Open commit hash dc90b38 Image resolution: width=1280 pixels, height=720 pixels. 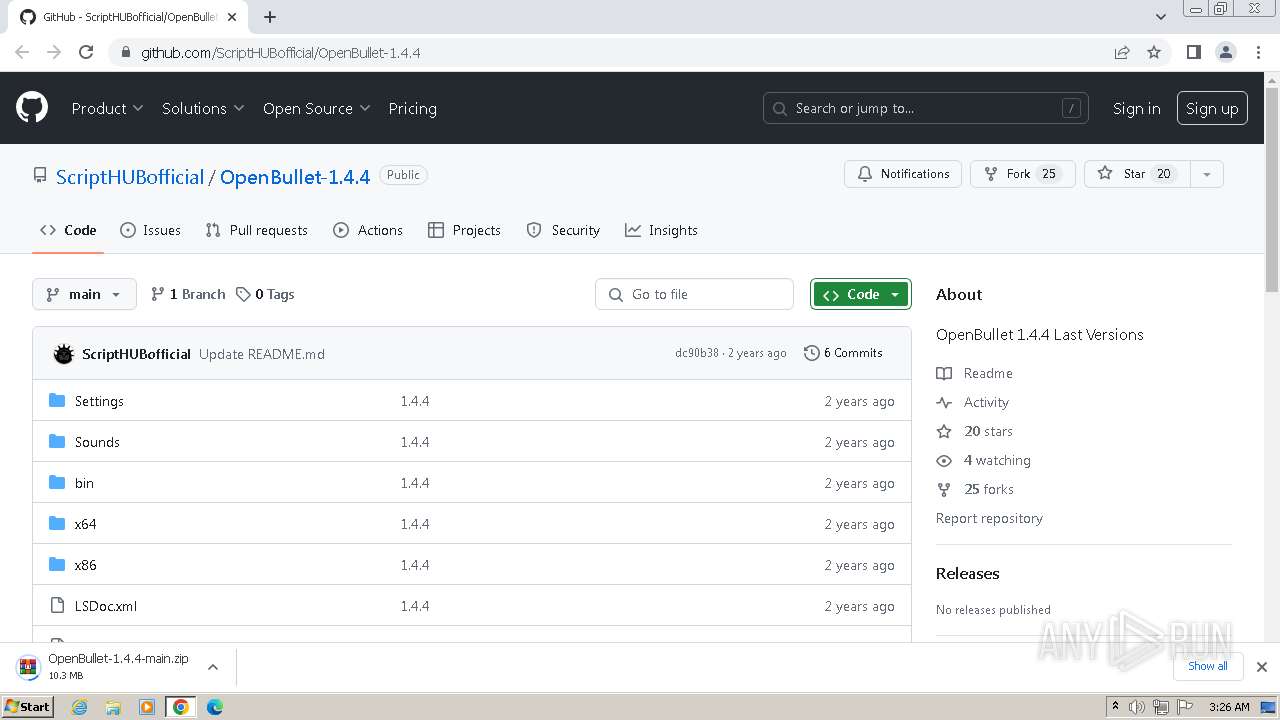[697, 353]
